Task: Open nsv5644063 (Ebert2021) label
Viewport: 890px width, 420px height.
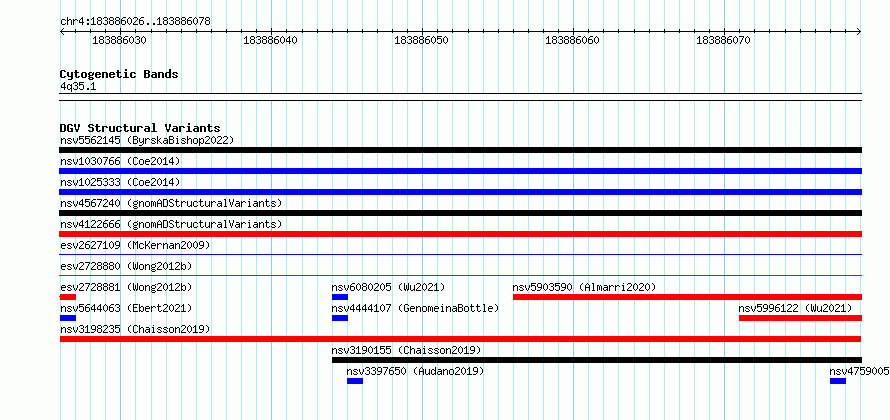Action: click(126, 308)
